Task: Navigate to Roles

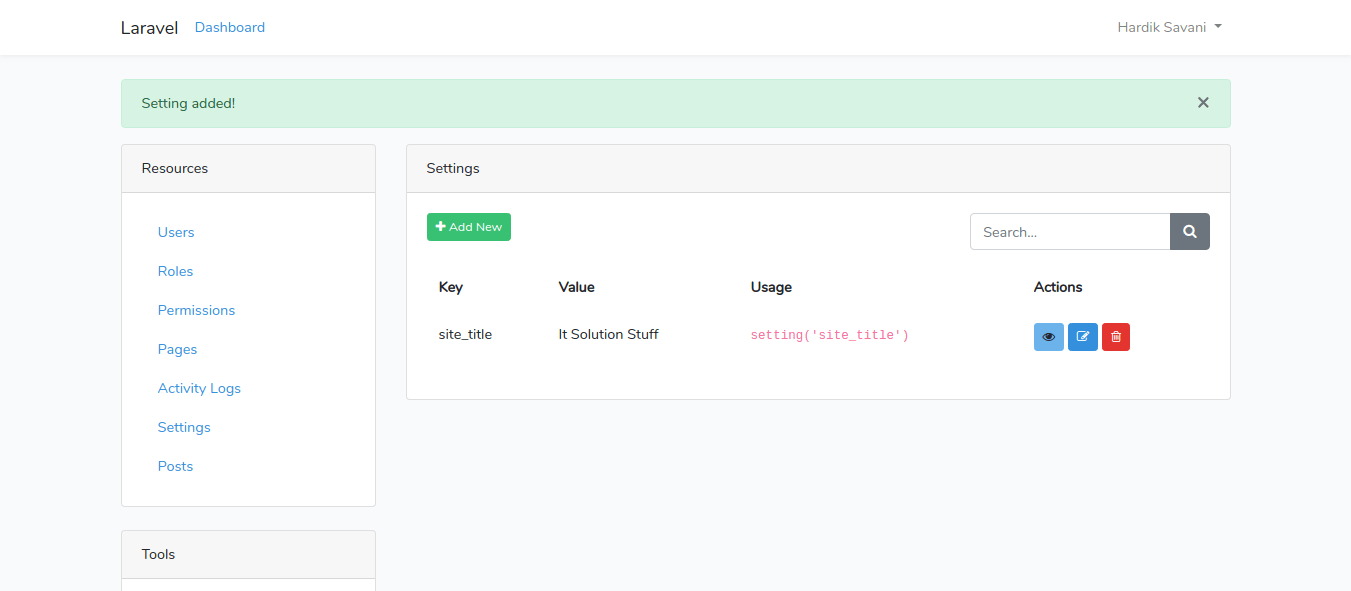Action: [175, 271]
